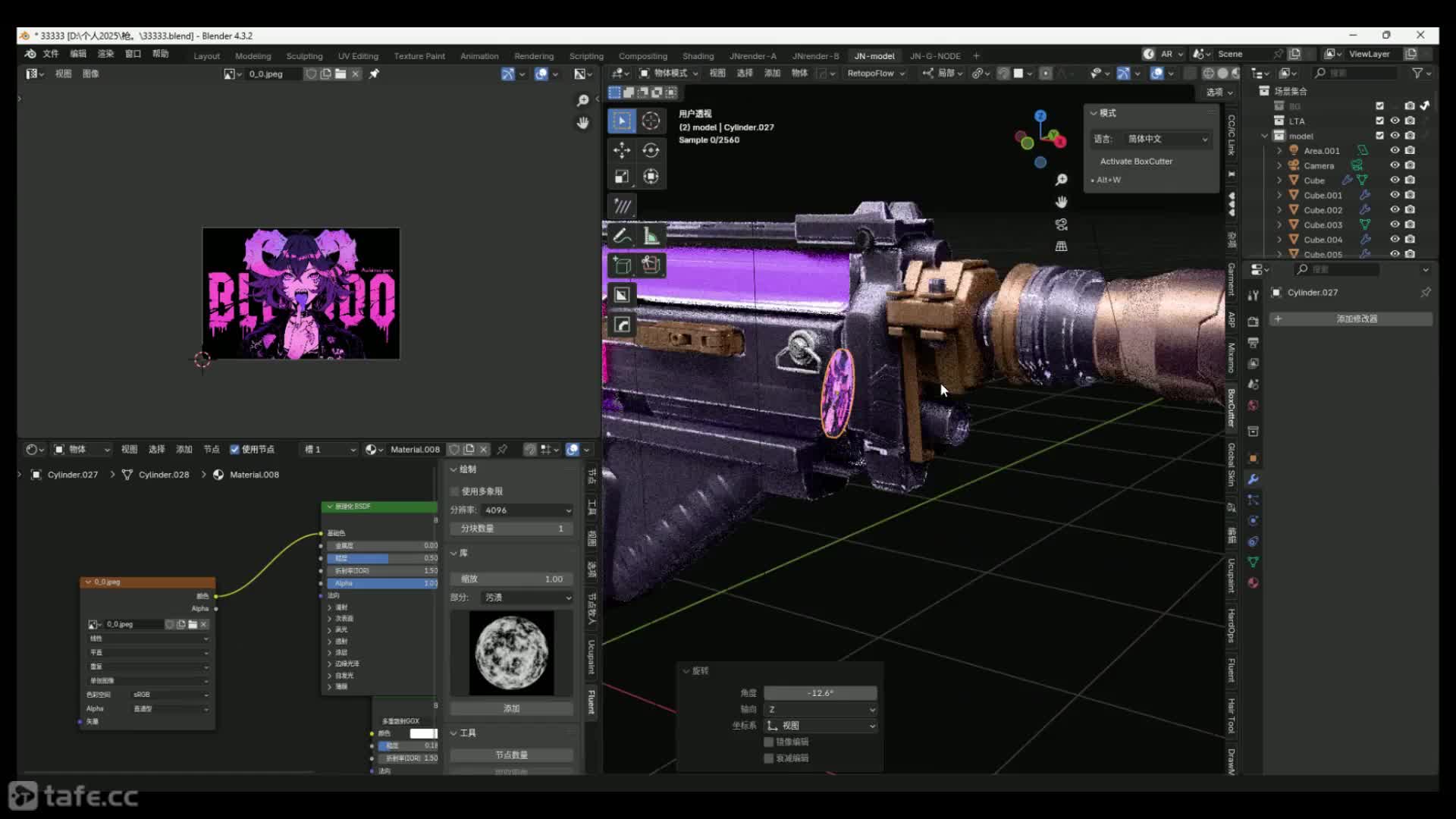Screen dimensions: 1456x819
Task: Click the pan hand icon in 3D viewport
Action: [x=1061, y=202]
